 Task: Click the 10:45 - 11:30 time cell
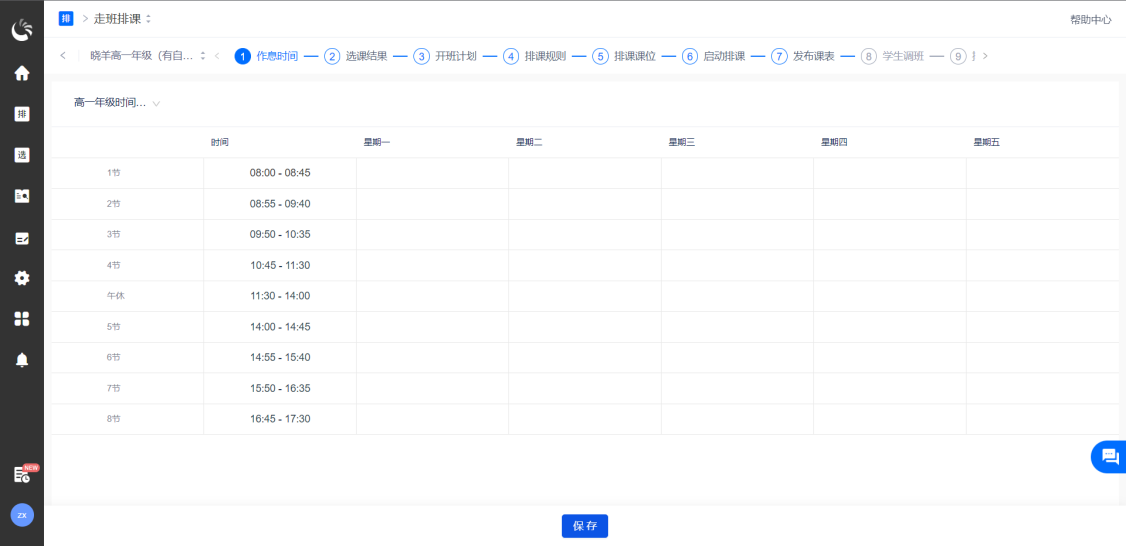[x=280, y=266]
